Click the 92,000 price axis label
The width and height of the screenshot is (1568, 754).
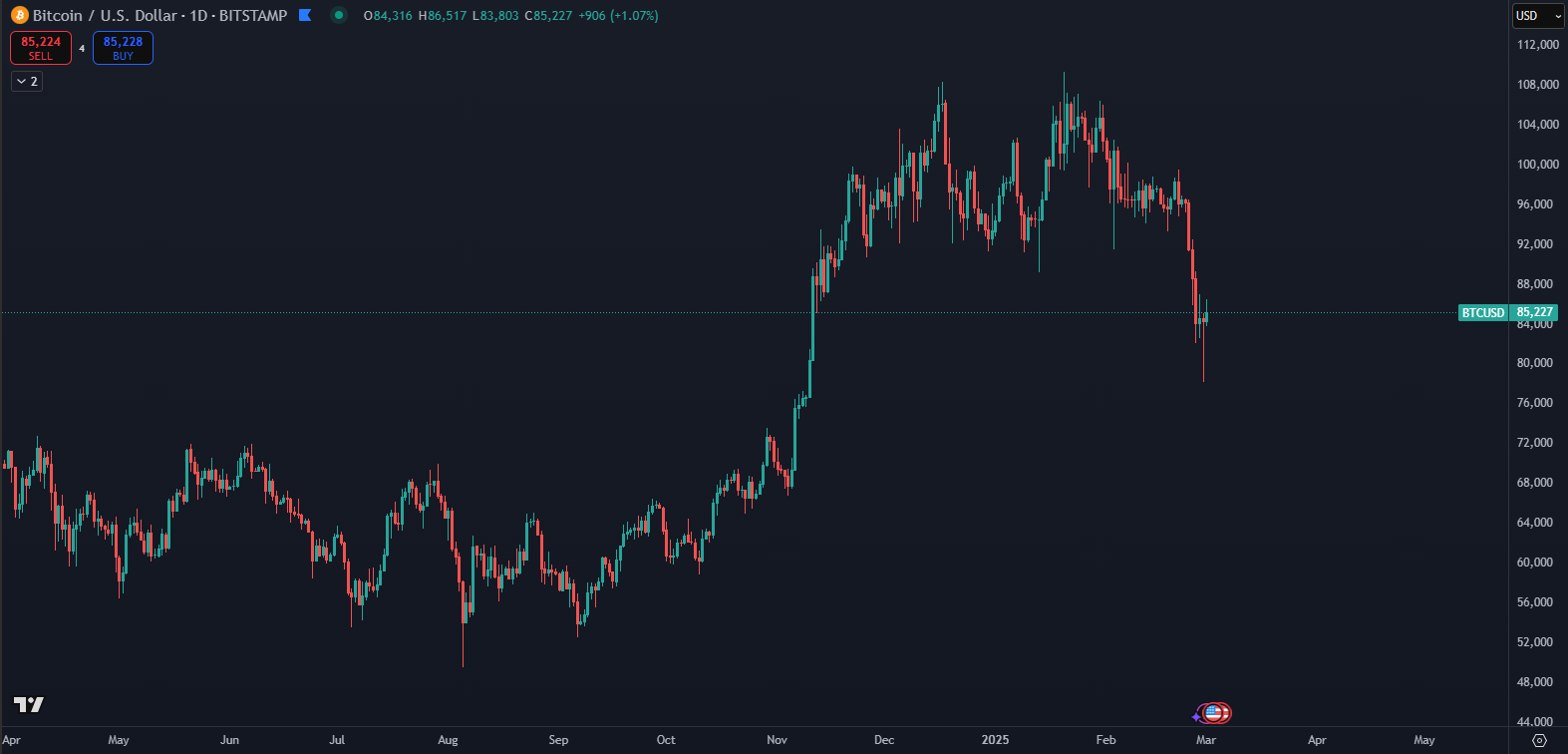tap(1537, 244)
